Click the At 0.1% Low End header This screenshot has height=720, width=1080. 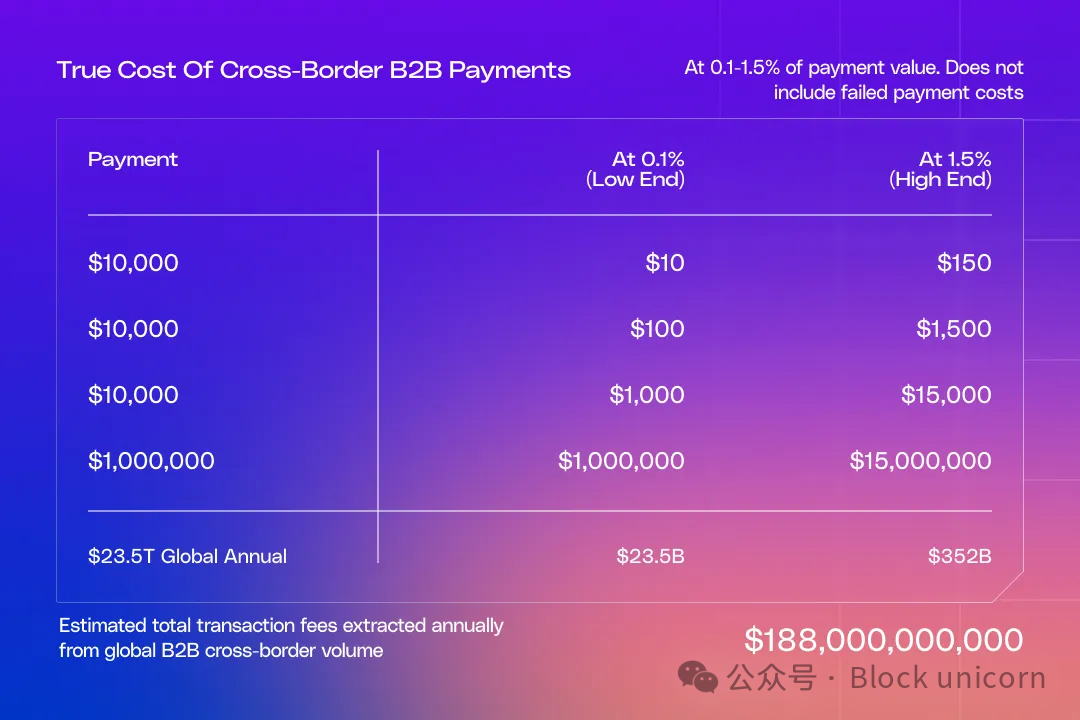(x=635, y=169)
